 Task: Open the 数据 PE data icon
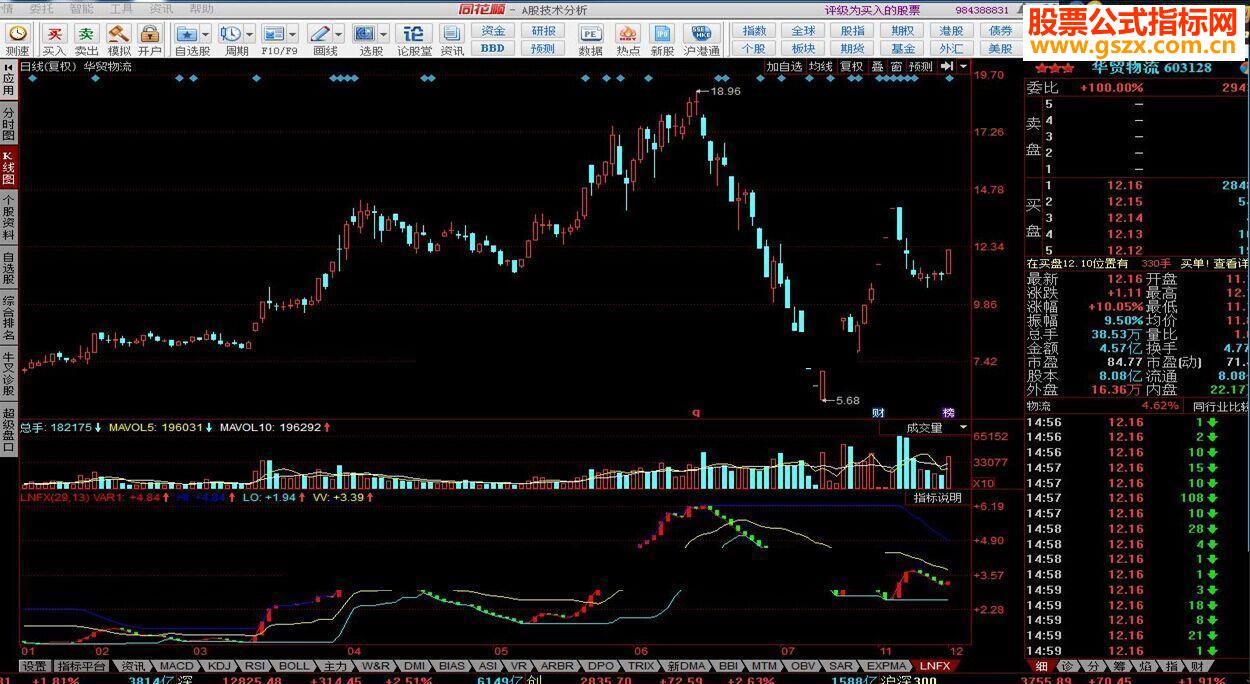click(x=591, y=39)
